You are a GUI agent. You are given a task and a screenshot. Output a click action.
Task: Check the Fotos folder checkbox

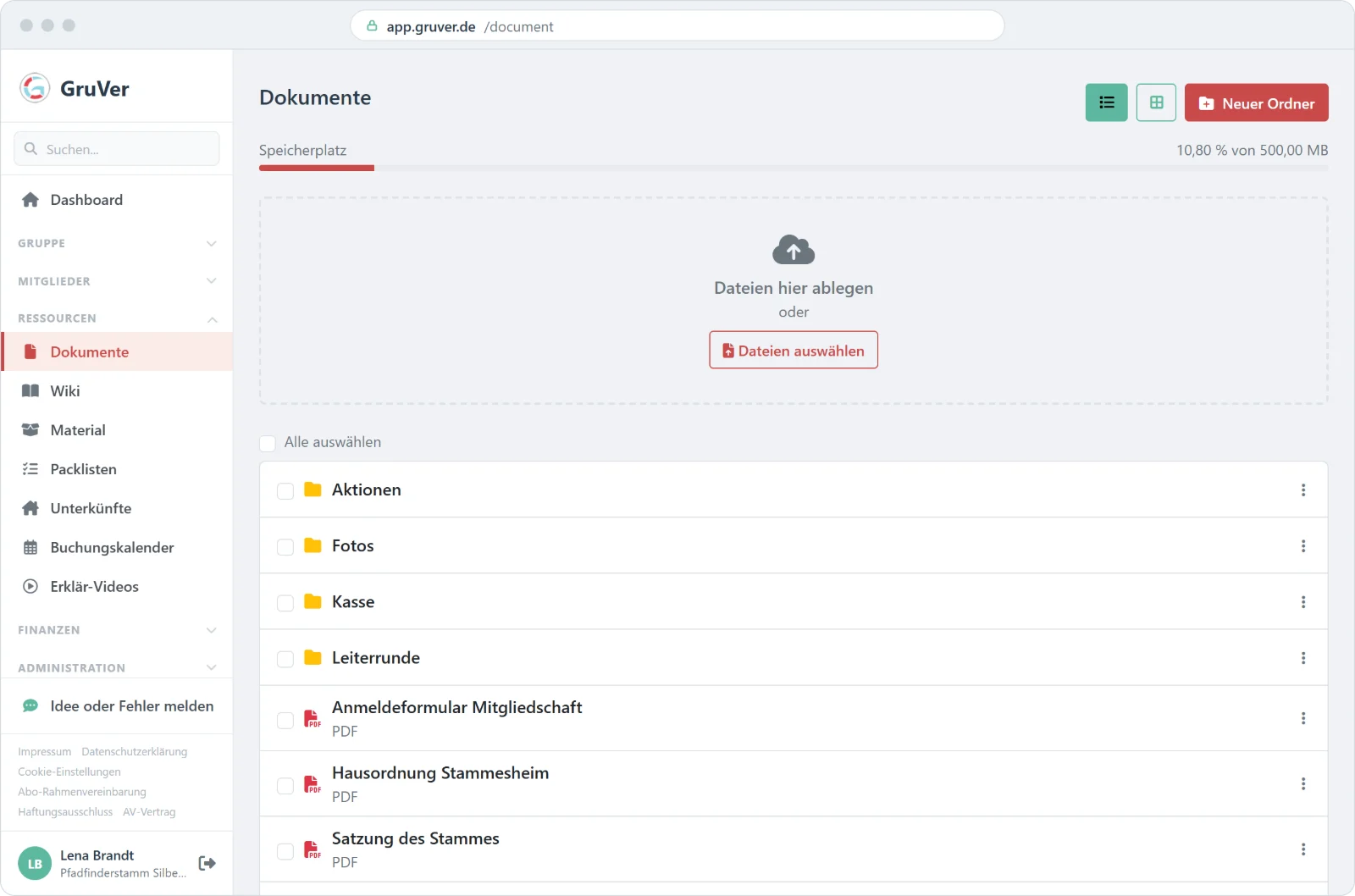click(285, 546)
